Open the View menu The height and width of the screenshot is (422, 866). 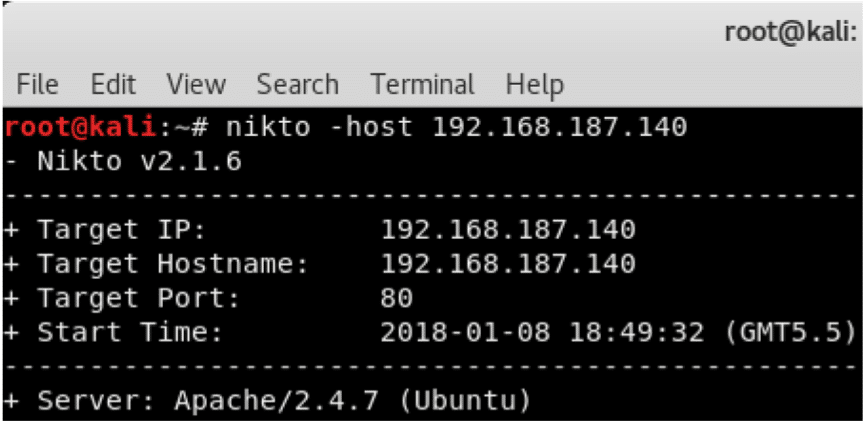(x=196, y=84)
